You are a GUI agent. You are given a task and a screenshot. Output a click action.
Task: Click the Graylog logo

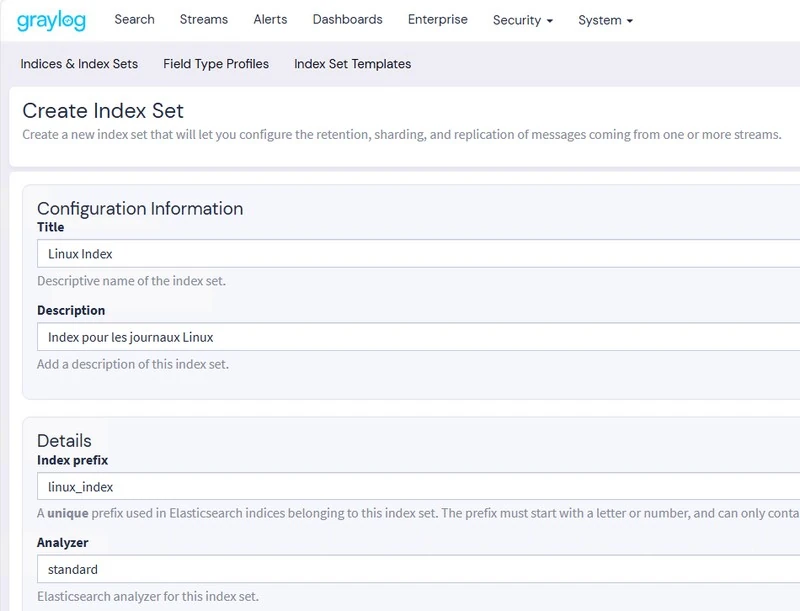pyautogui.click(x=52, y=20)
